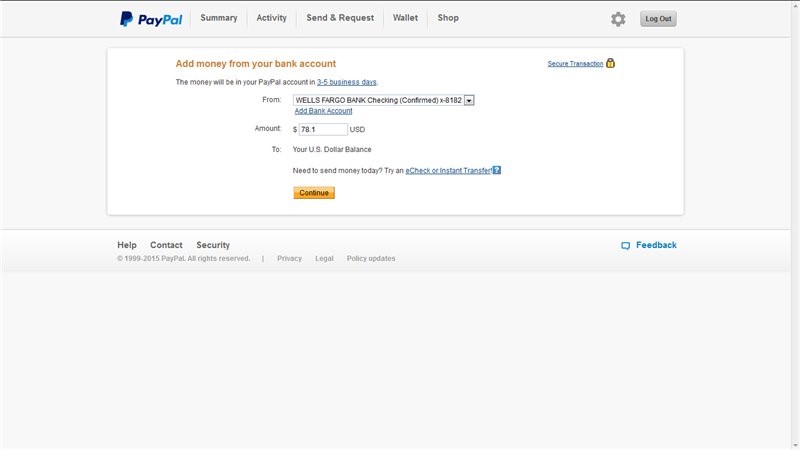Click the Add Bank Account link
Screen dimensions: 800x450
coord(323,111)
